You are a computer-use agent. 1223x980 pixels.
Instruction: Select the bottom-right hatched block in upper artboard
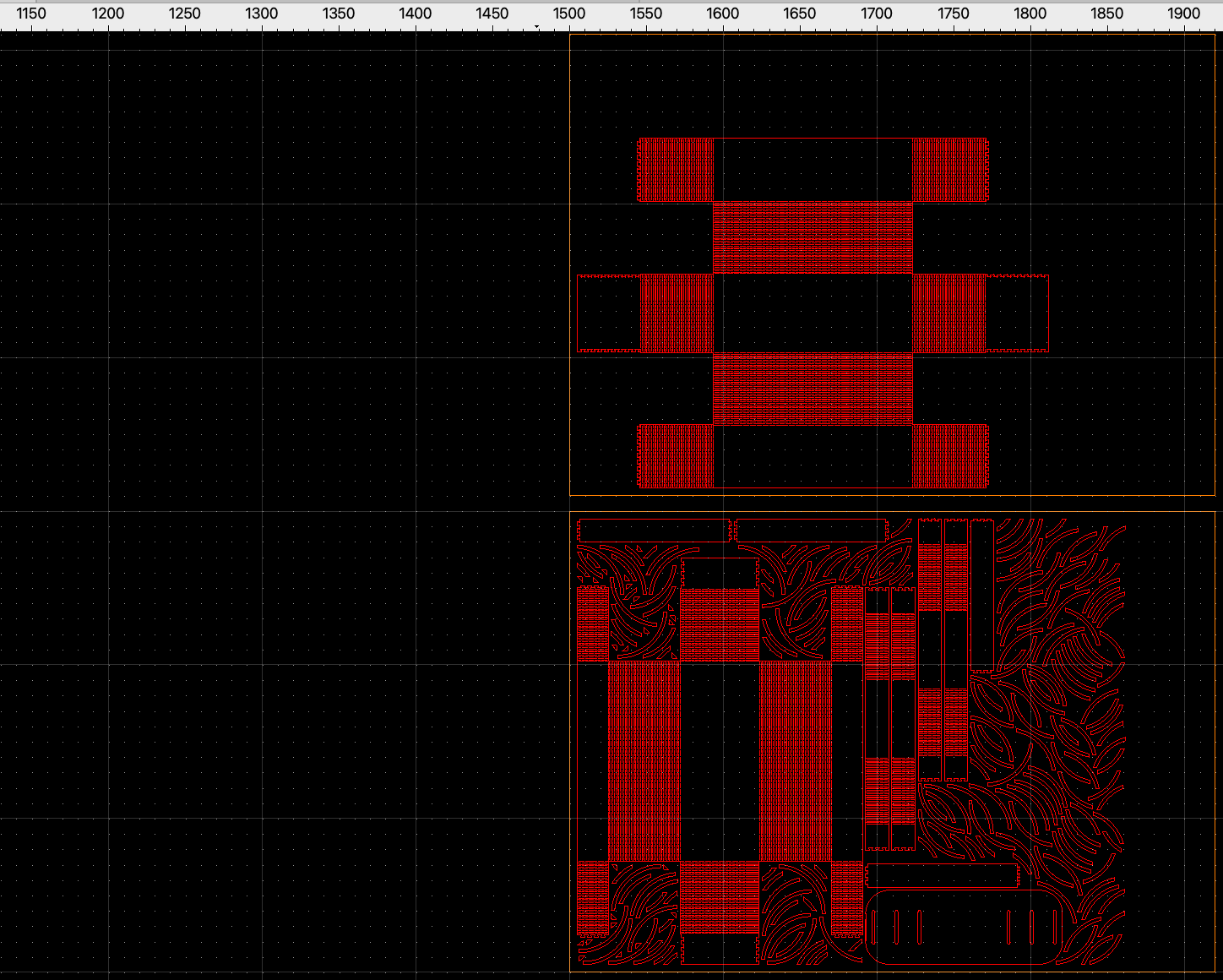949,456
